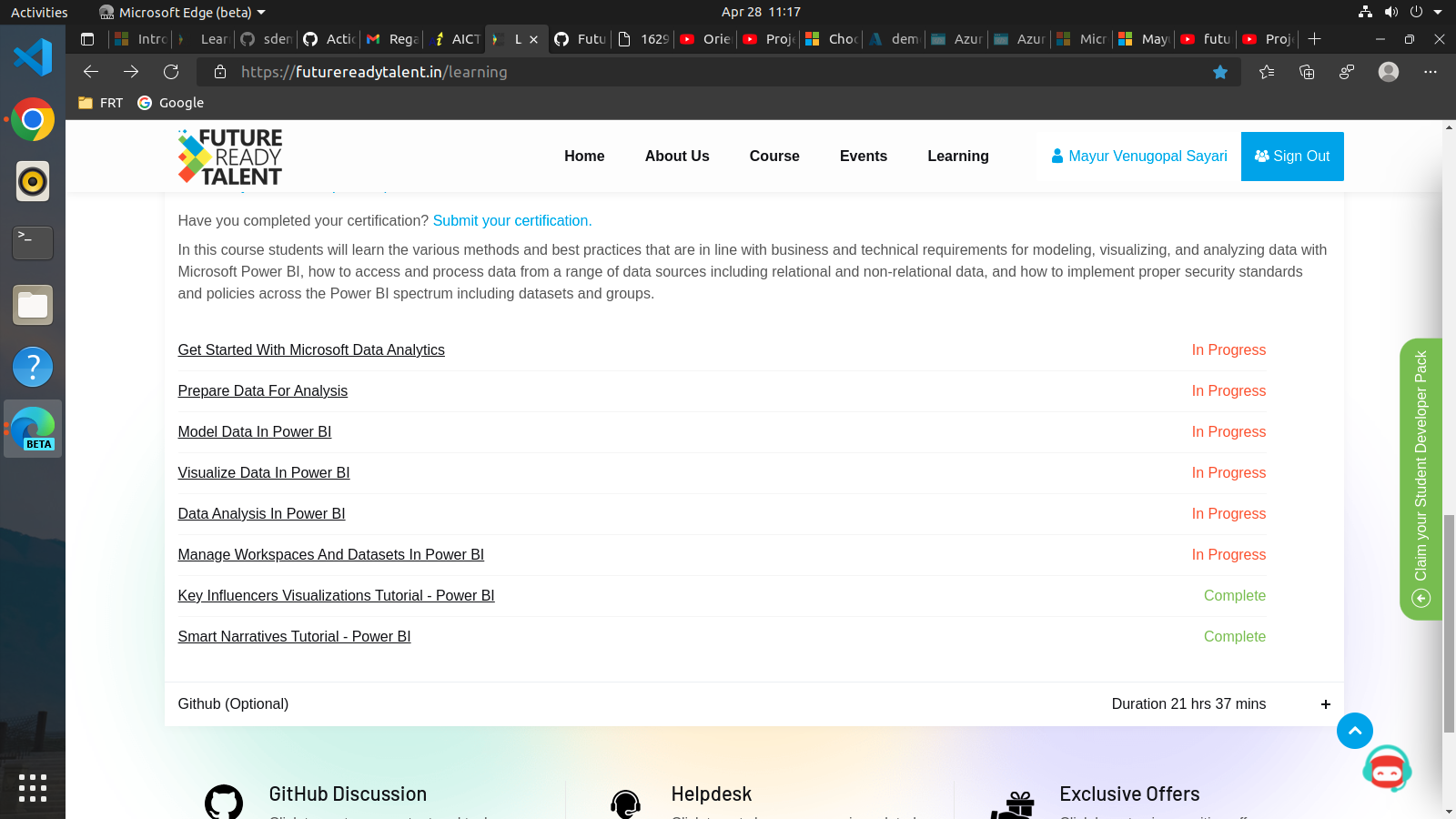Open a new browser tab with plus icon

coord(1316,39)
